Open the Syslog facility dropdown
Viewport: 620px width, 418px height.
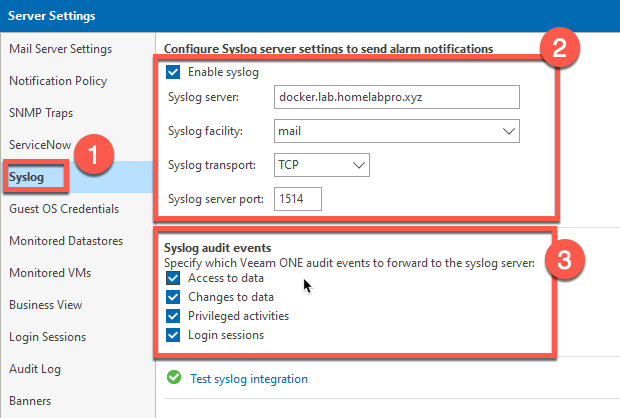point(396,131)
